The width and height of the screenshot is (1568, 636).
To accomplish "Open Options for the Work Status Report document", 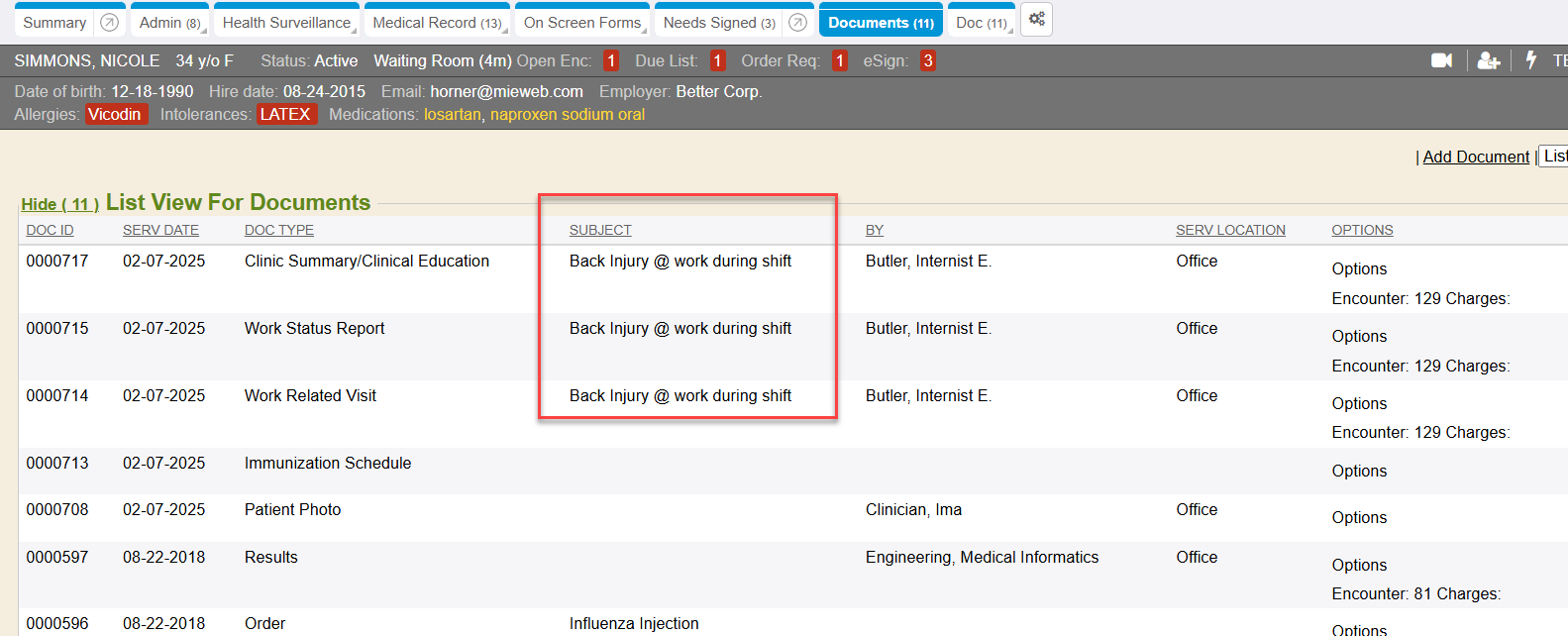I will coord(1359,336).
